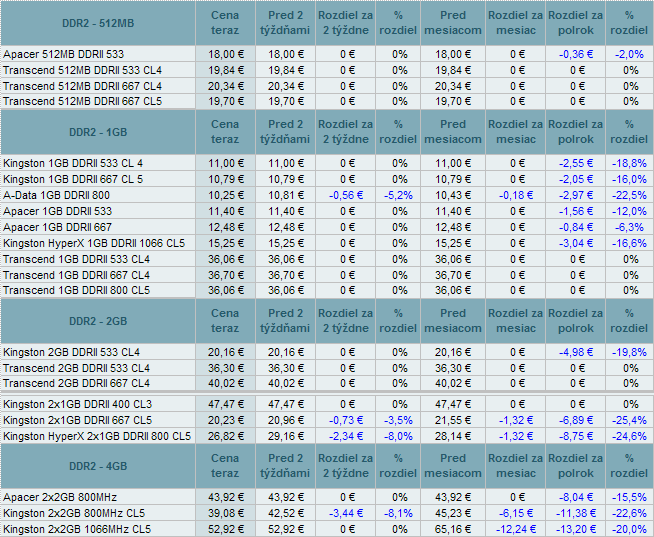The width and height of the screenshot is (654, 537).
Task: Select 'Kingston HyperX 1GB DDRII 1066 CL5' name
Action: point(94,243)
